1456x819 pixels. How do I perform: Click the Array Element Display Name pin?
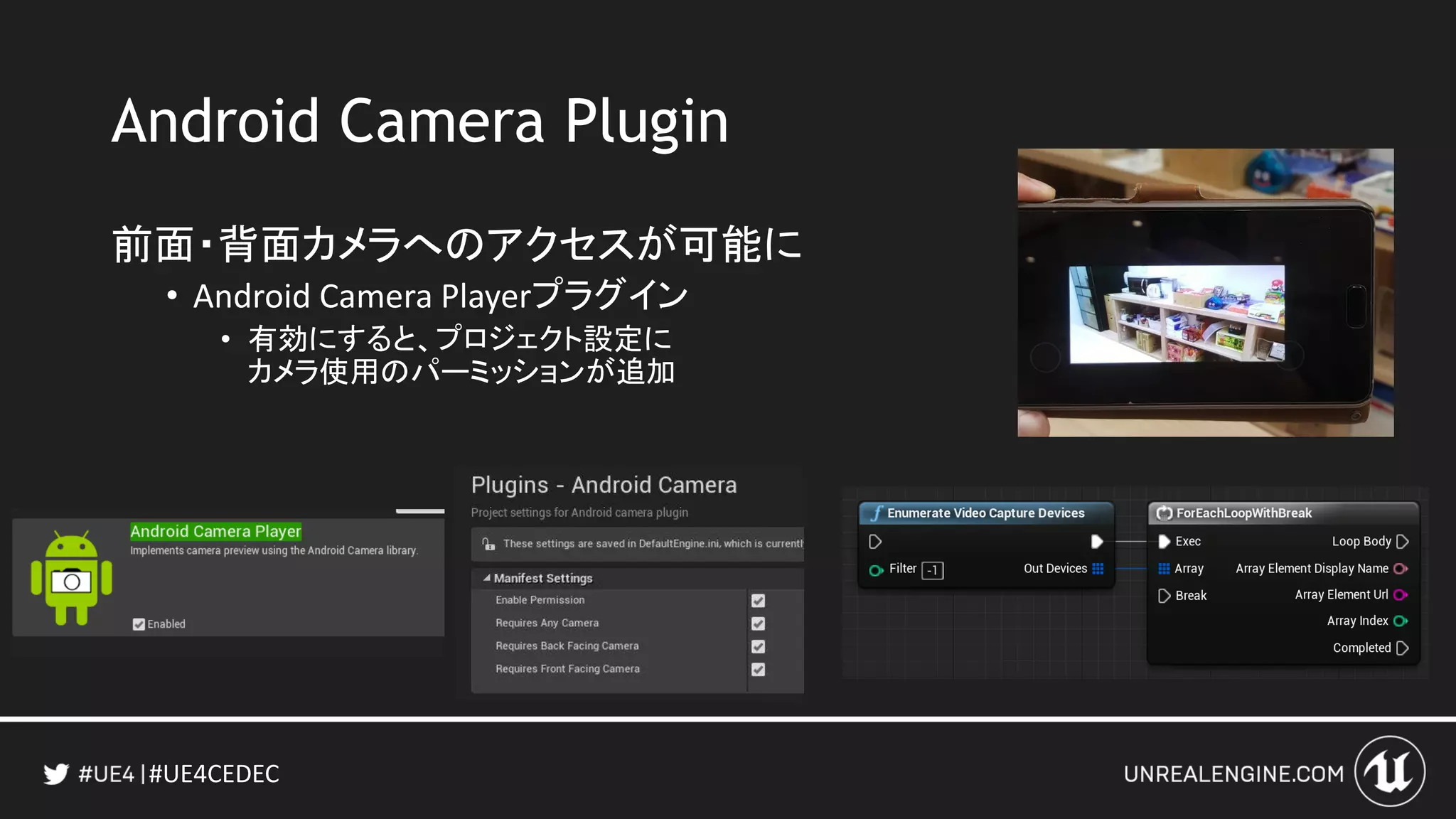point(1401,568)
